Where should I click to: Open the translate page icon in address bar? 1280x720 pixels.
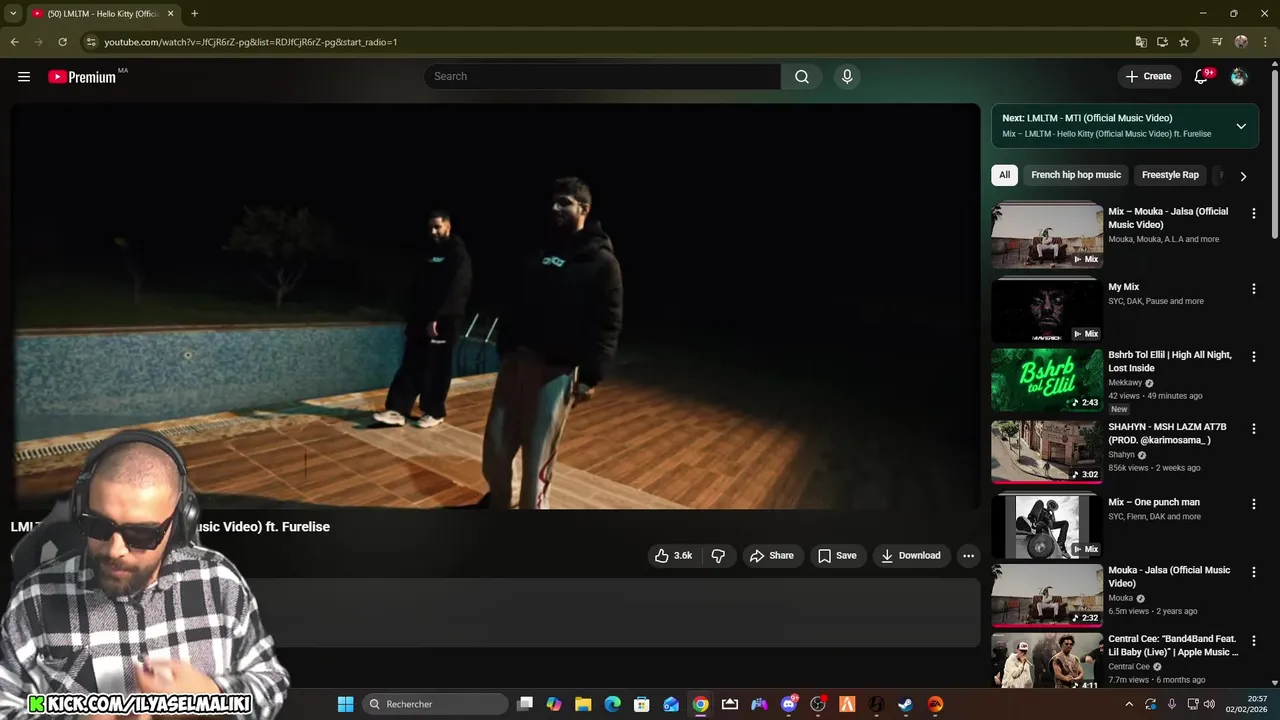pos(1141,42)
